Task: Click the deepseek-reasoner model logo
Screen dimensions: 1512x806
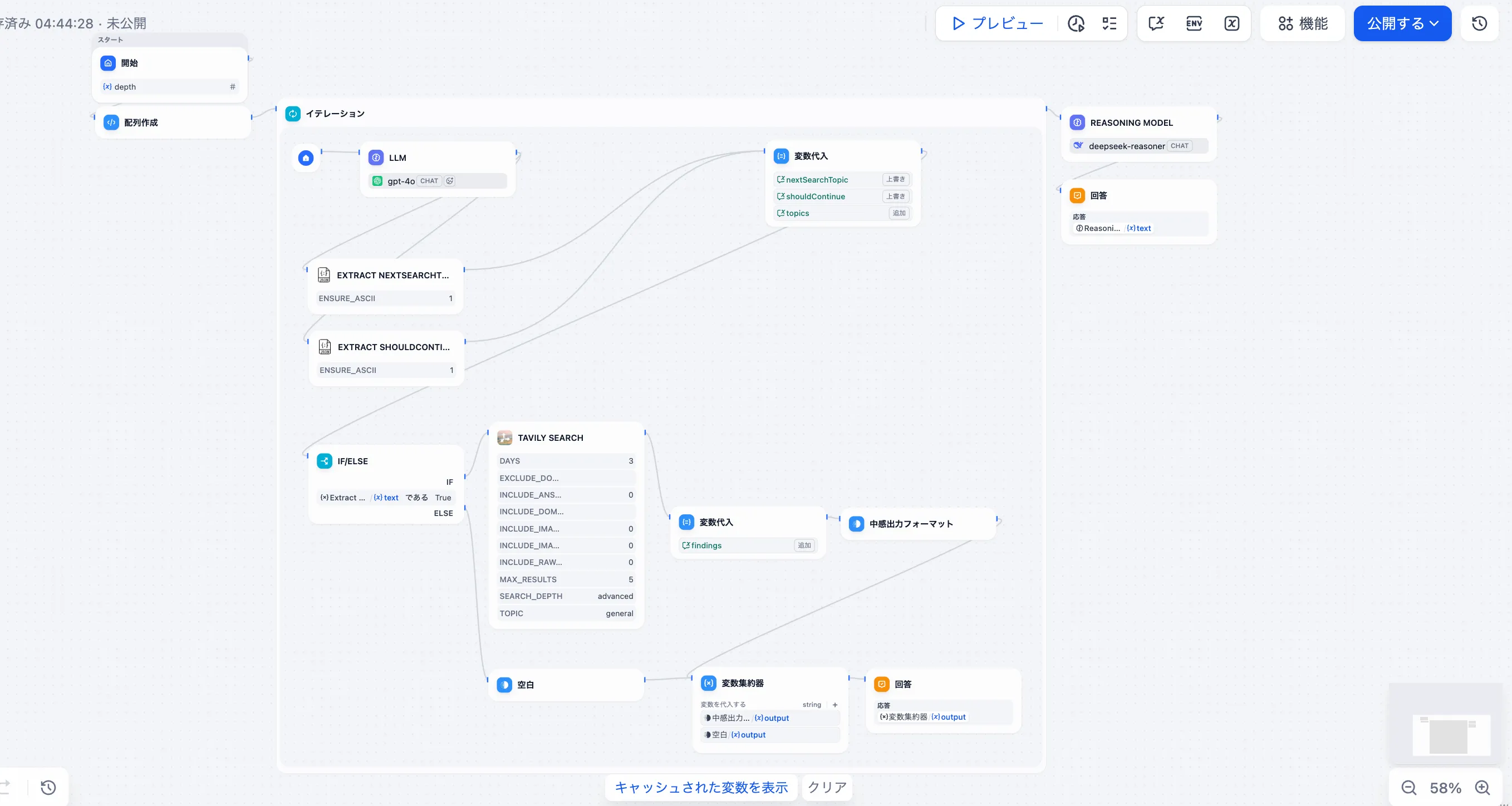Action: click(x=1078, y=146)
